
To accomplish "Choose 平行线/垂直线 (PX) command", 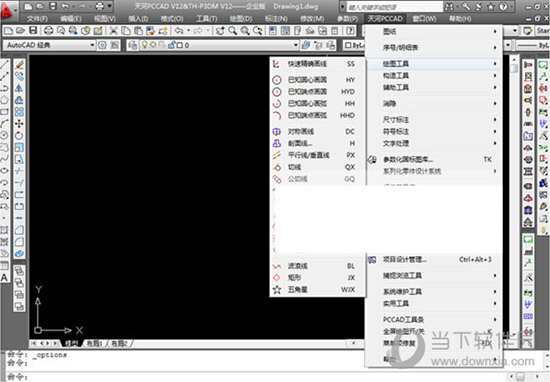I will pyautogui.click(x=317, y=155).
